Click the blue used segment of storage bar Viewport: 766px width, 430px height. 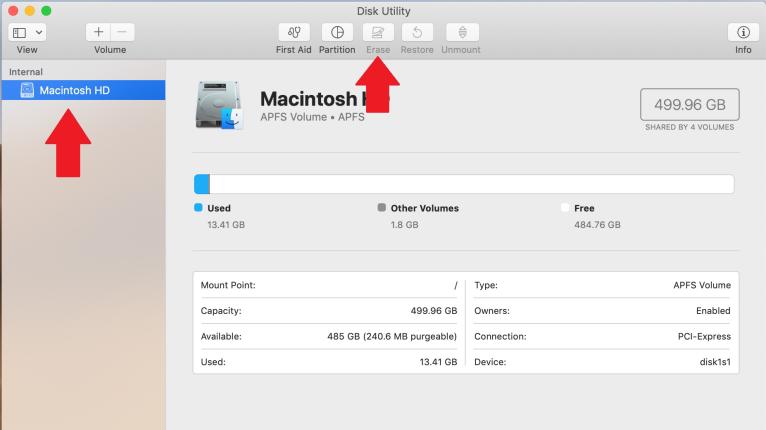pos(202,184)
